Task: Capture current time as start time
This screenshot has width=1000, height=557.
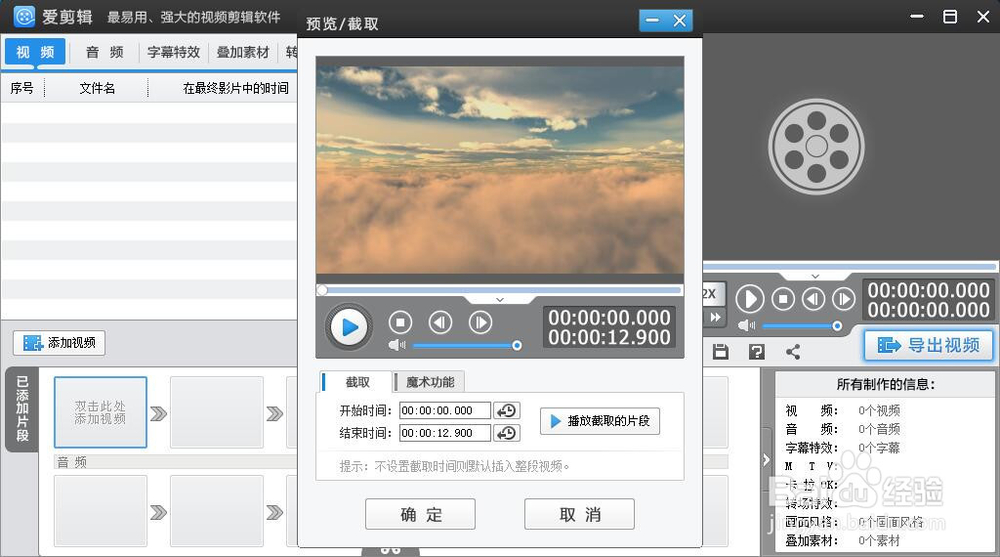Action: tap(507, 410)
